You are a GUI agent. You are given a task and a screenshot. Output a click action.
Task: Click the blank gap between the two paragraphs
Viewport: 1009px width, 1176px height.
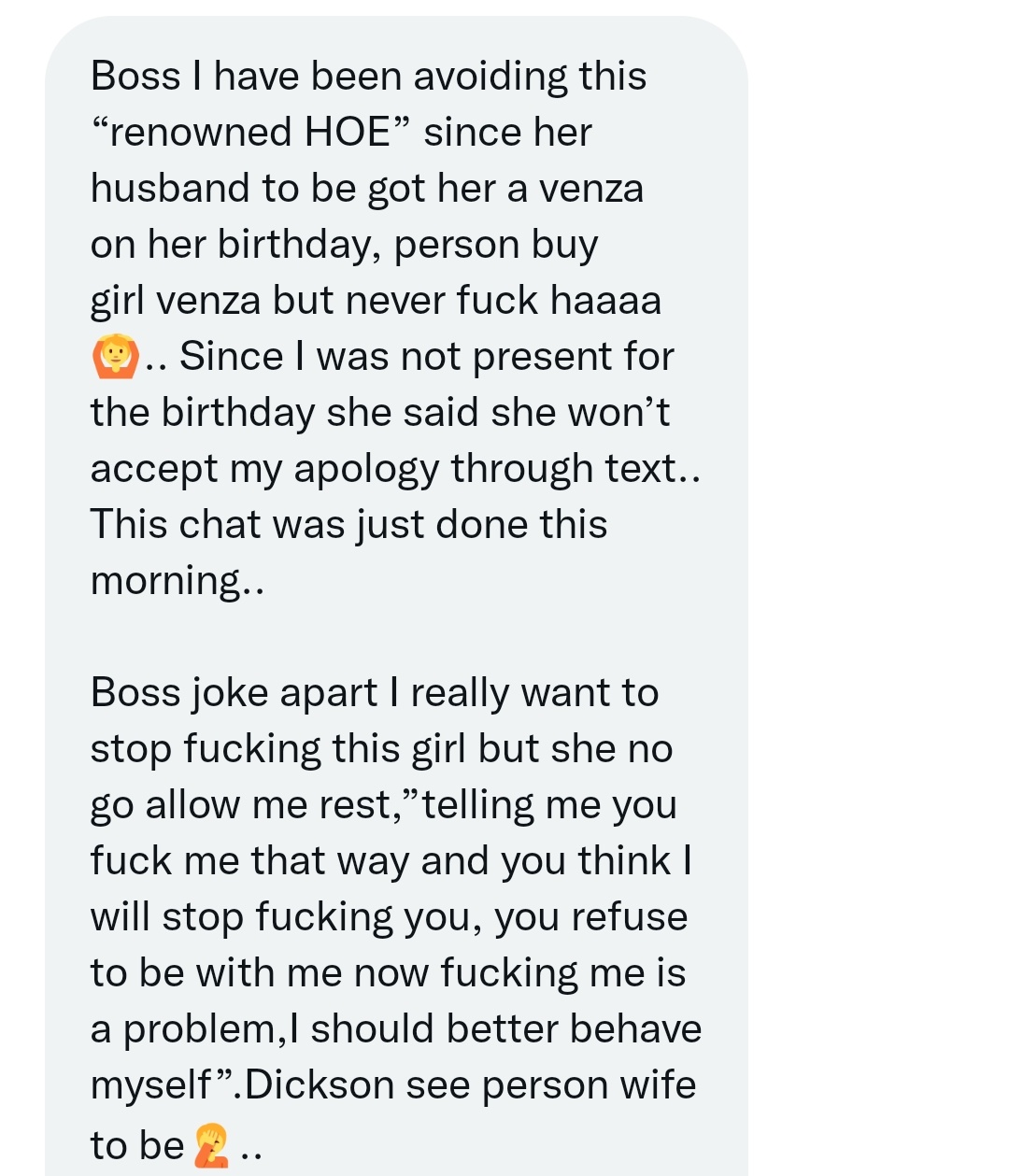click(396, 637)
